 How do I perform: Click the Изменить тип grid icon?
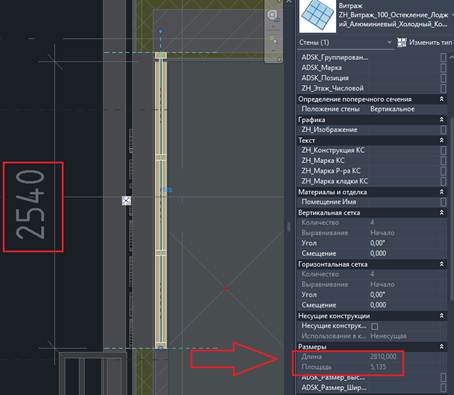pyautogui.click(x=402, y=43)
